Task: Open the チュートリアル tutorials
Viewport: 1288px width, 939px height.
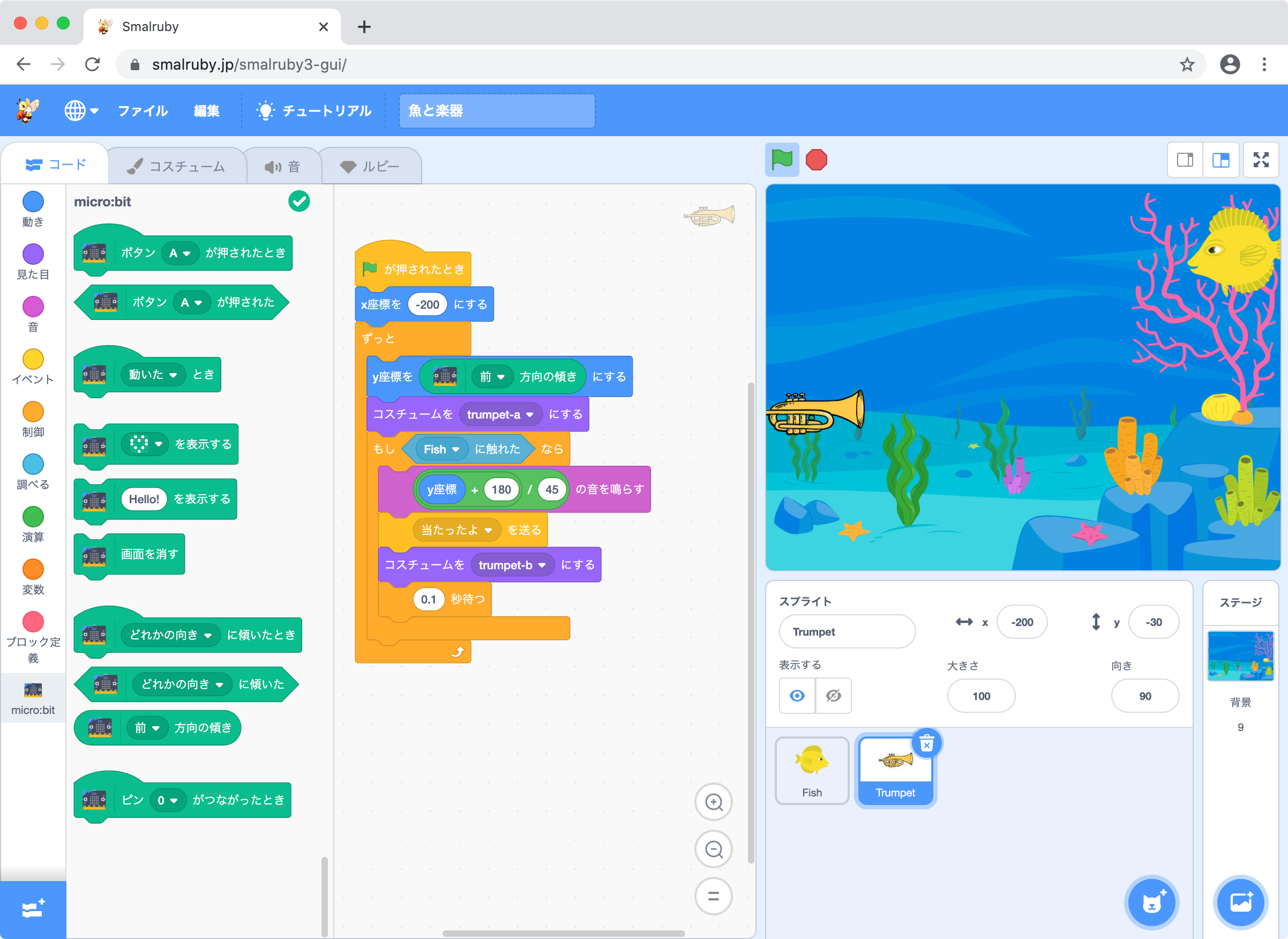Action: (x=314, y=110)
